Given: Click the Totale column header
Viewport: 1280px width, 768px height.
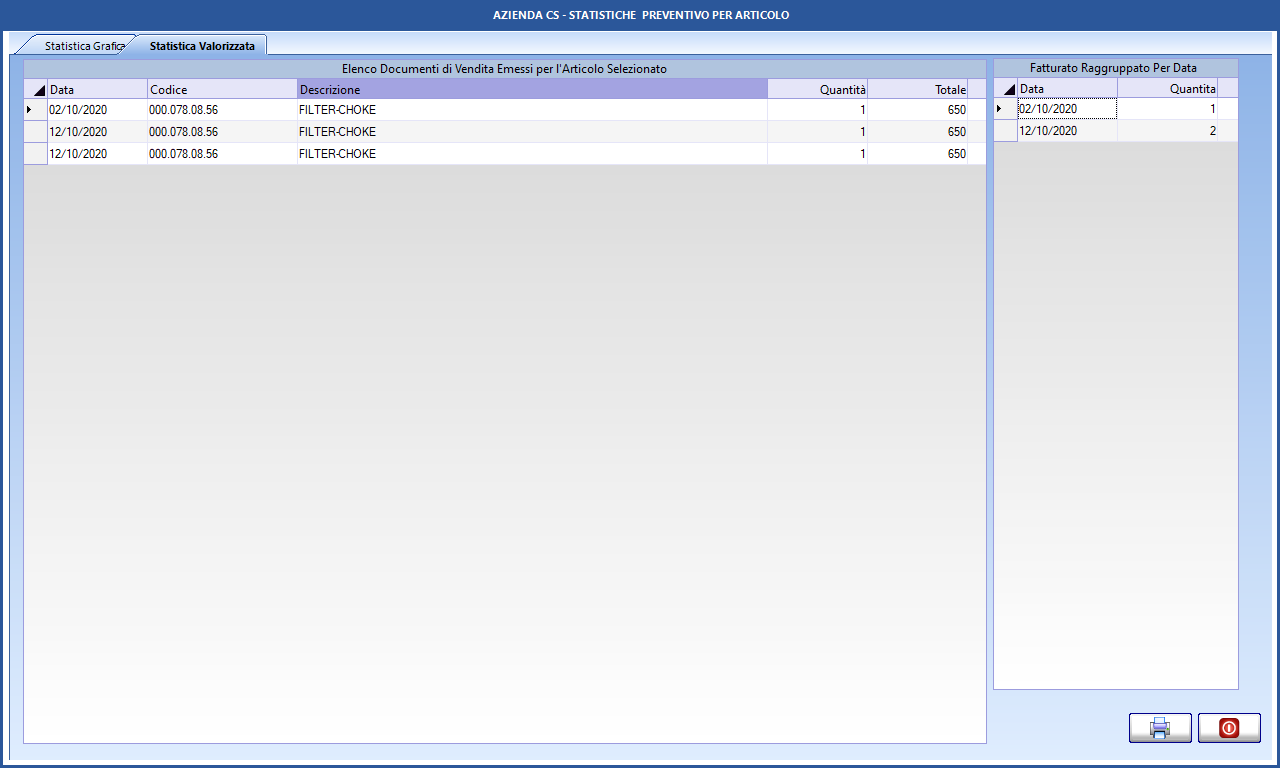Looking at the screenshot, I should tap(917, 89).
